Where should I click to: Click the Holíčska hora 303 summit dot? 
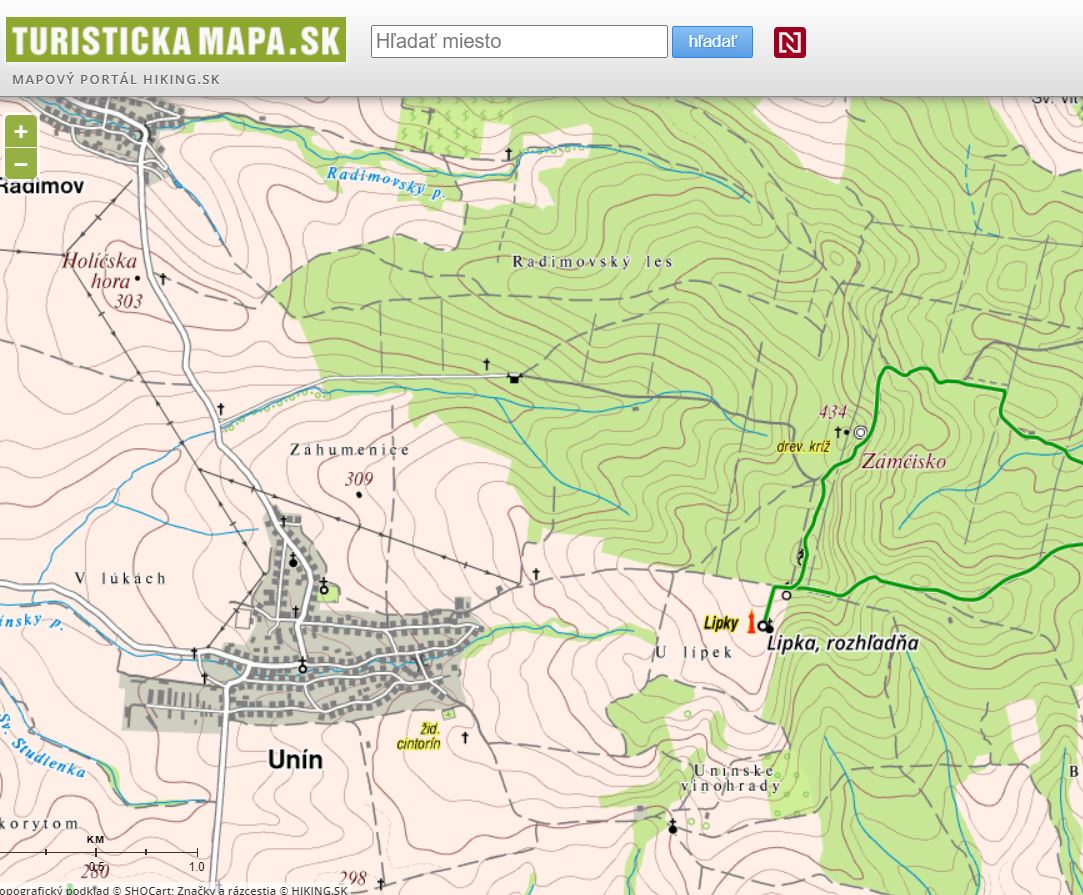[x=137, y=279]
